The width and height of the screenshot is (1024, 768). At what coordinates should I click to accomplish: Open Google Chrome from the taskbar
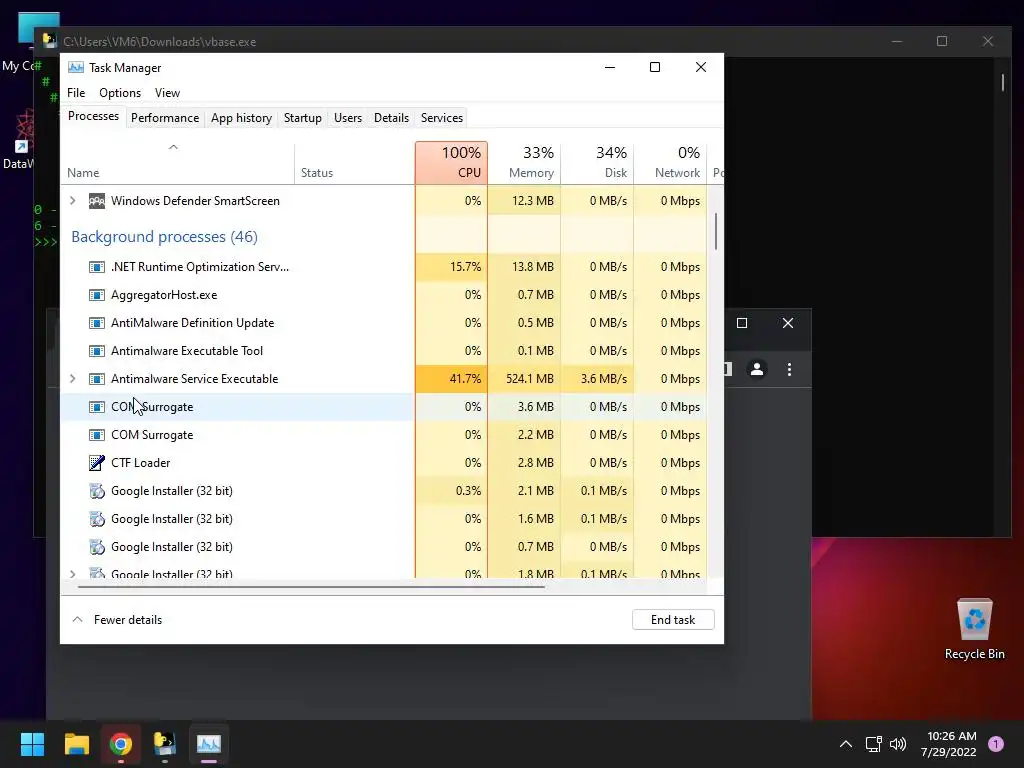click(121, 744)
